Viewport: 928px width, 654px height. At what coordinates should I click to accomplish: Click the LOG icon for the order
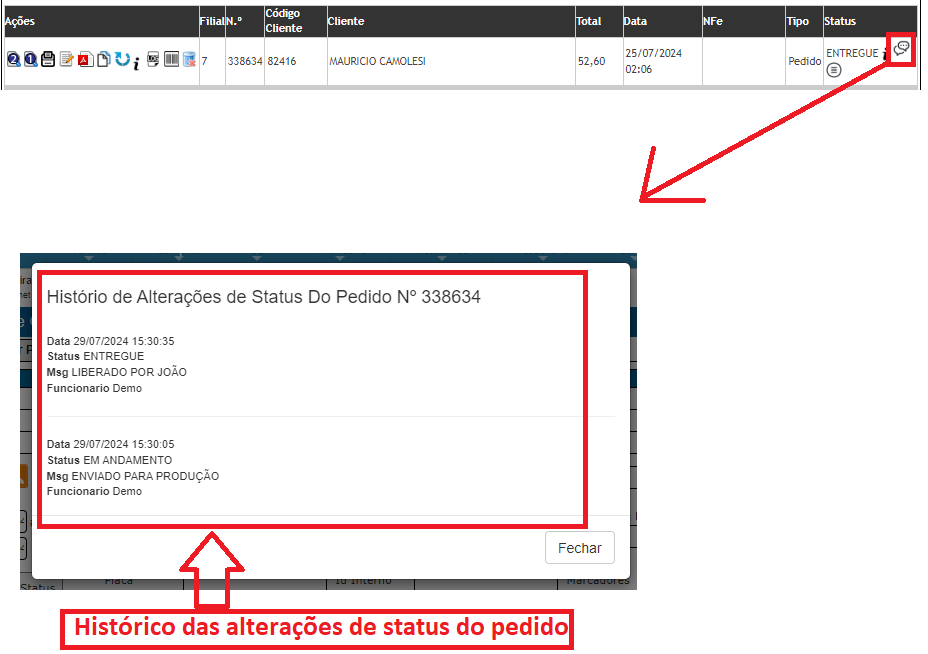click(x=153, y=60)
